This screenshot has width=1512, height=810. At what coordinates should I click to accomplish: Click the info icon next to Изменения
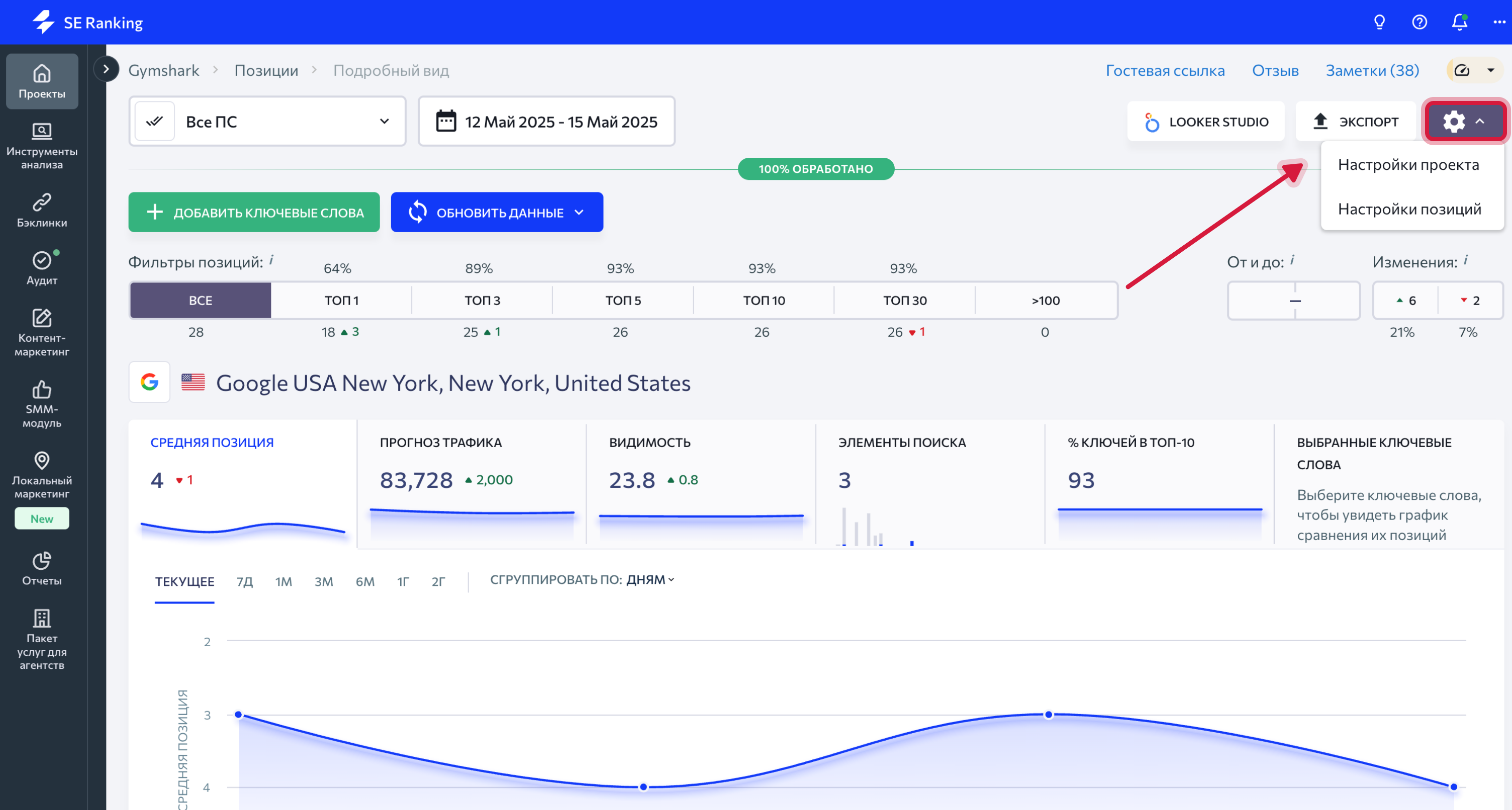1466,259
